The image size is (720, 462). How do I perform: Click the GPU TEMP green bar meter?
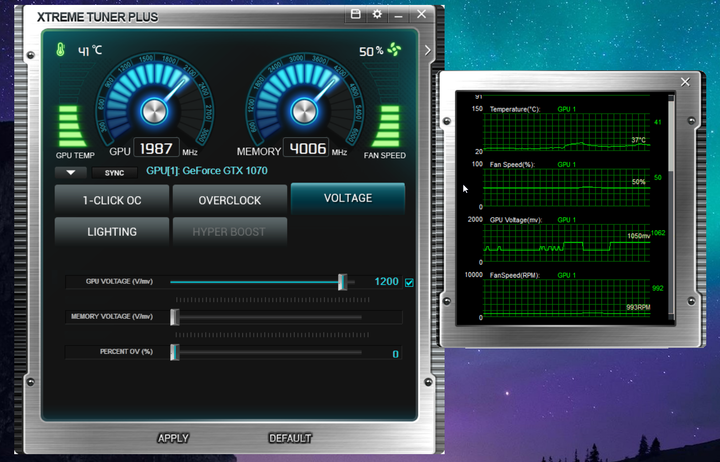71,126
